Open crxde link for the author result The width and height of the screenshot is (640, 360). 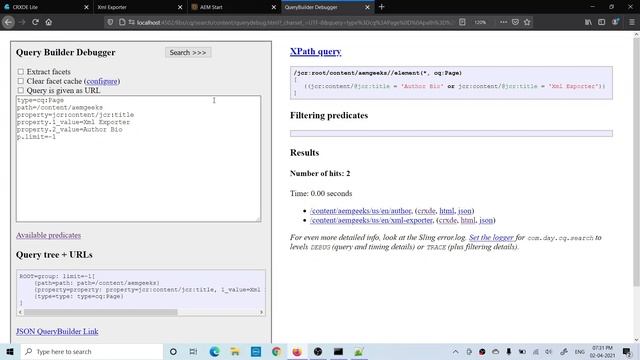click(x=427, y=211)
